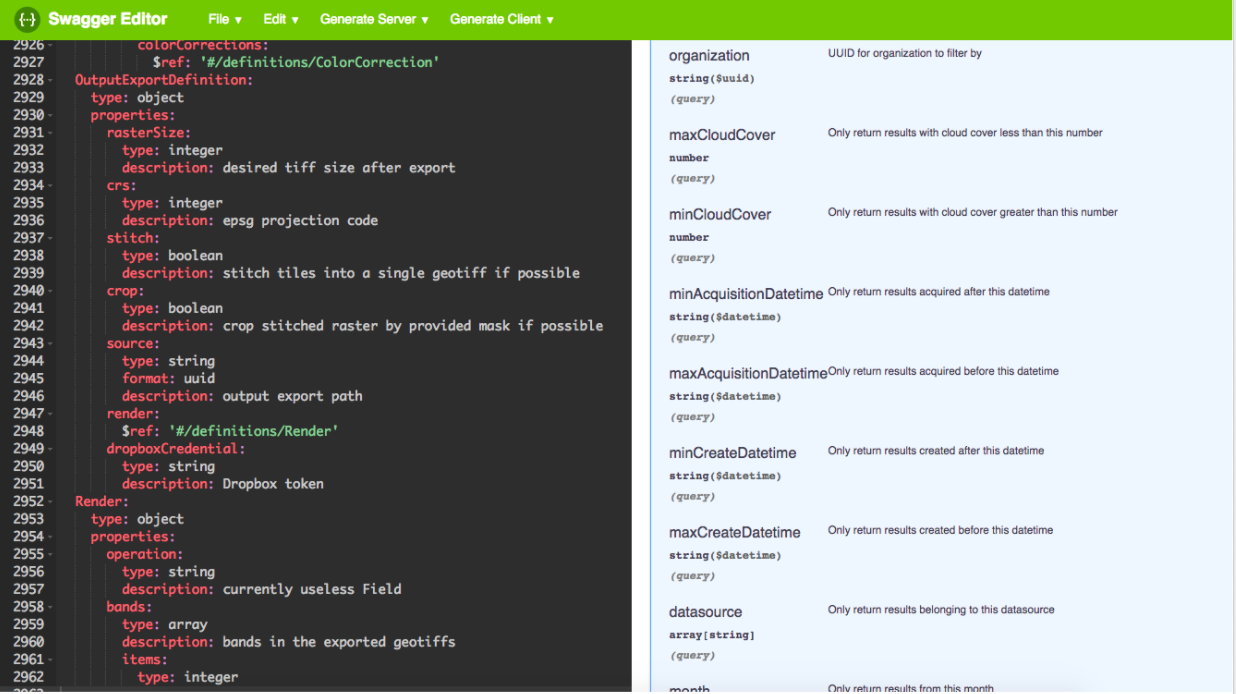This screenshot has width=1236, height=694.
Task: Collapse the Render definition at line 2952
Action: [50, 502]
